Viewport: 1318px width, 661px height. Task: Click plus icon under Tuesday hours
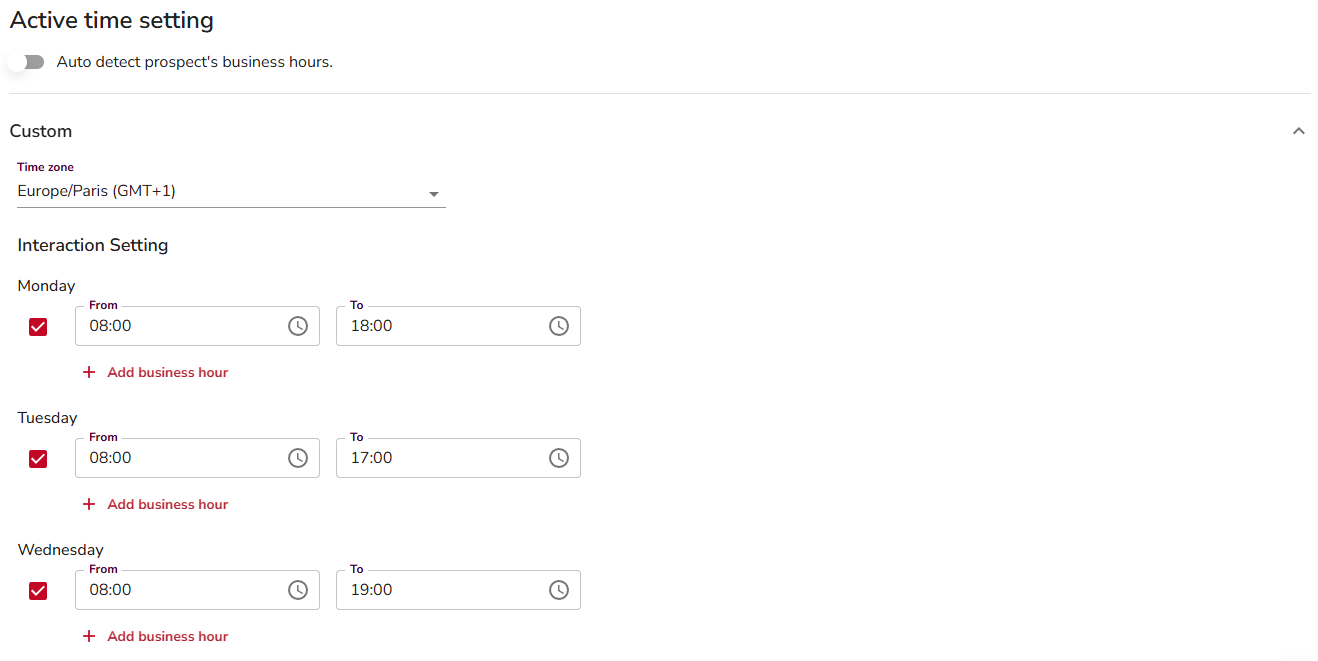tap(89, 504)
